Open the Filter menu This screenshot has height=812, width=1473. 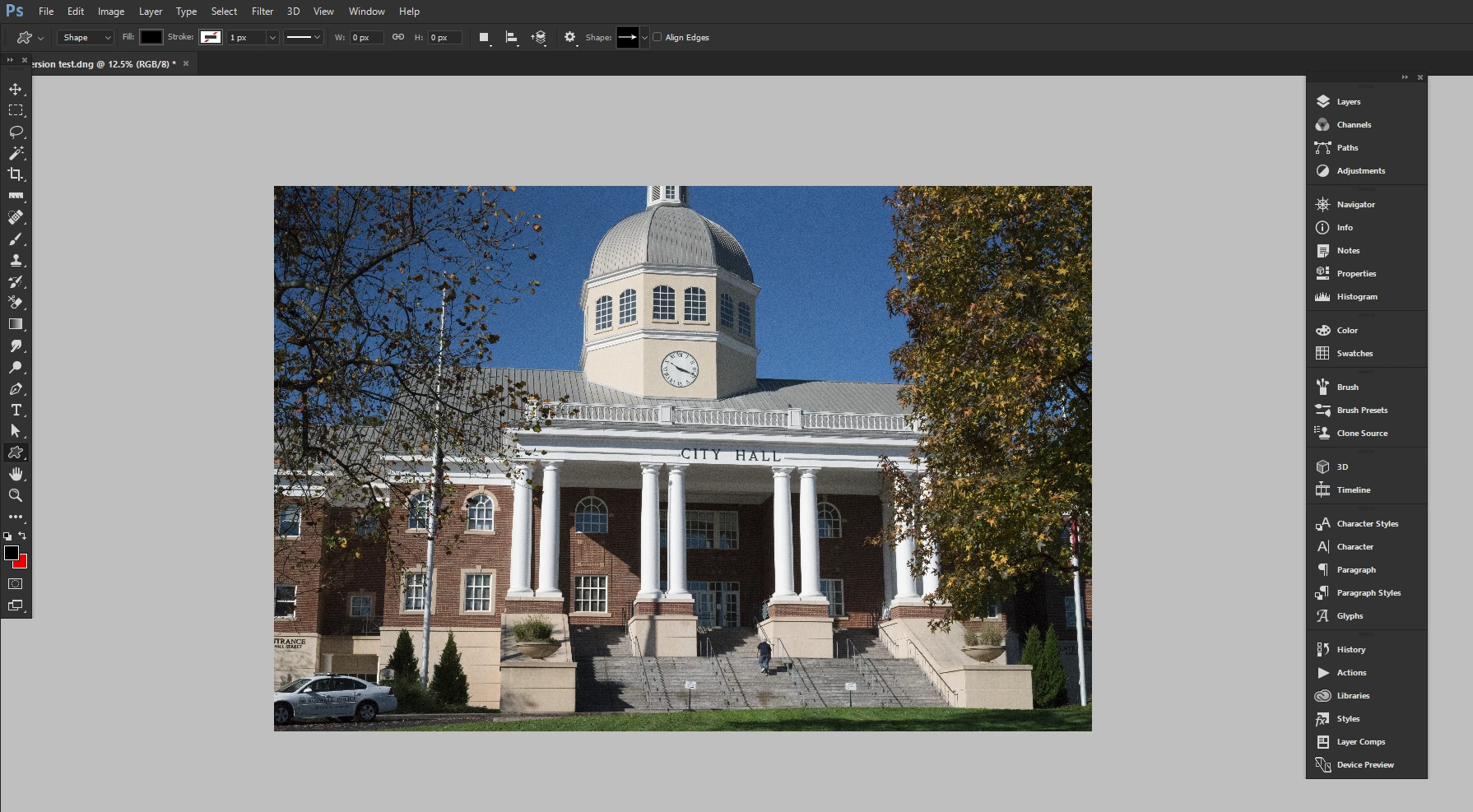(x=263, y=12)
